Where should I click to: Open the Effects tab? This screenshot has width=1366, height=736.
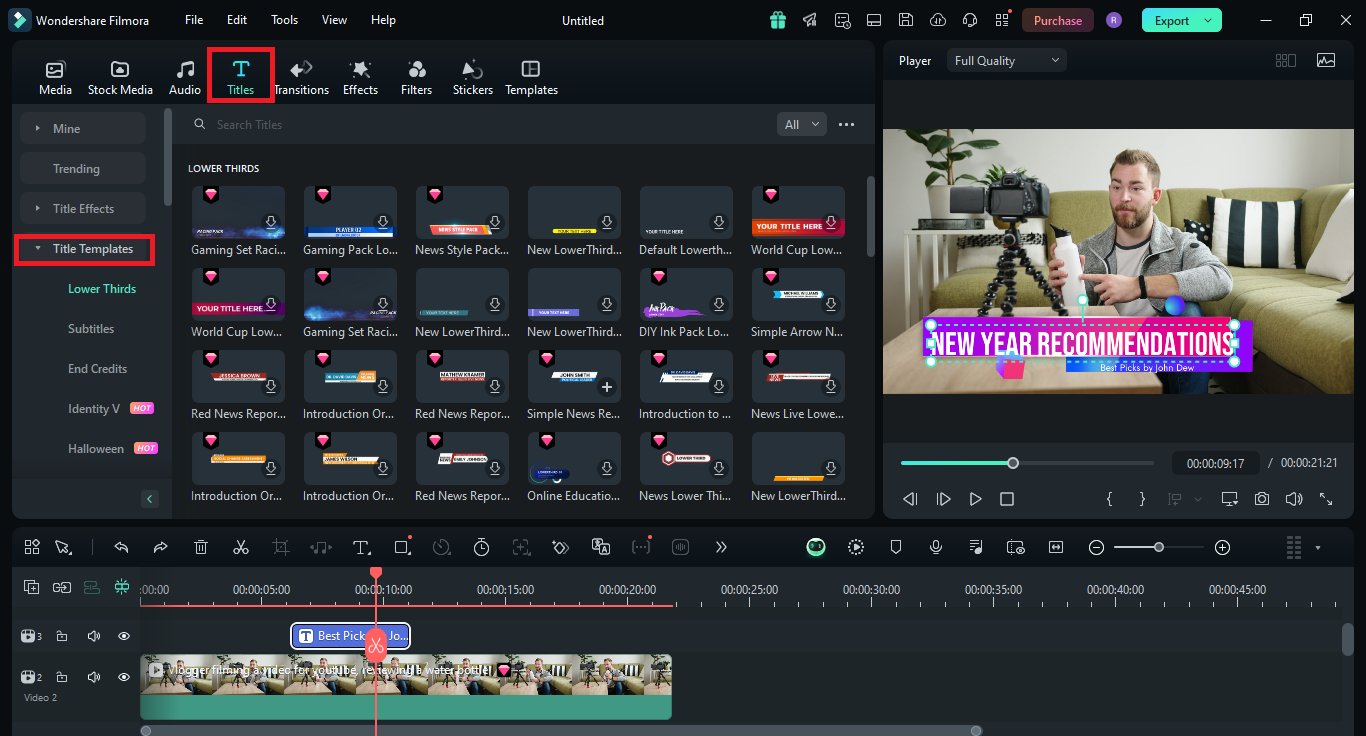(360, 78)
